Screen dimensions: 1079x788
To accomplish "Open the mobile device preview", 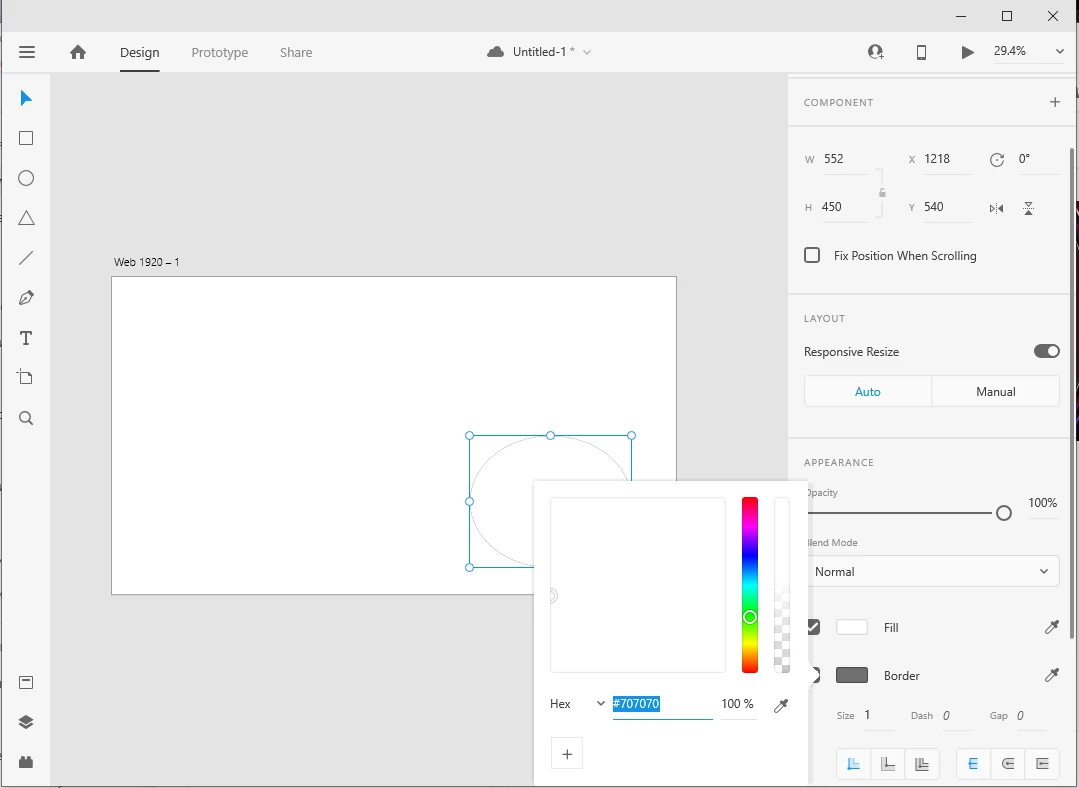I will point(921,52).
